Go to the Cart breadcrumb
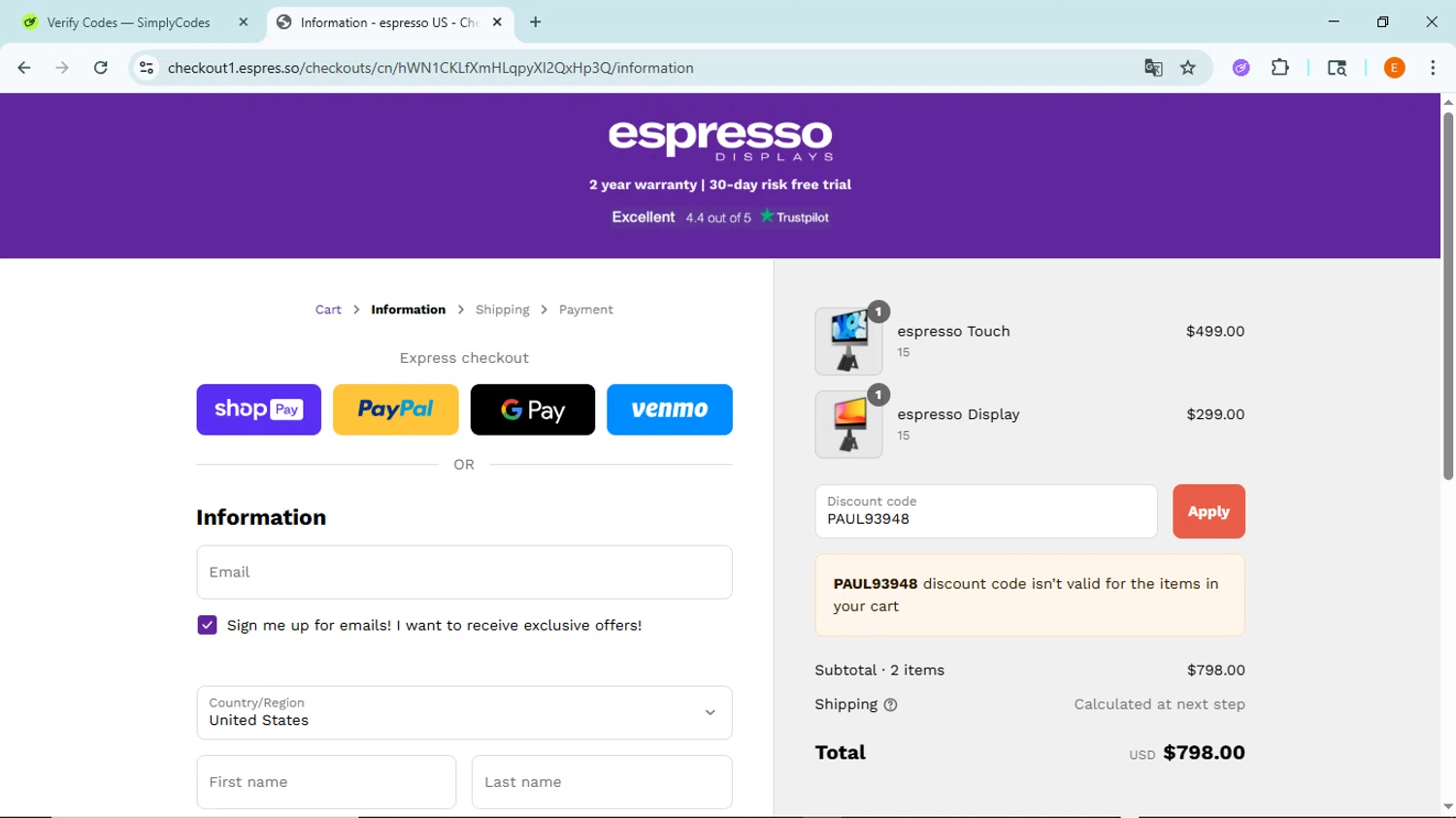The image size is (1456, 818). click(328, 310)
